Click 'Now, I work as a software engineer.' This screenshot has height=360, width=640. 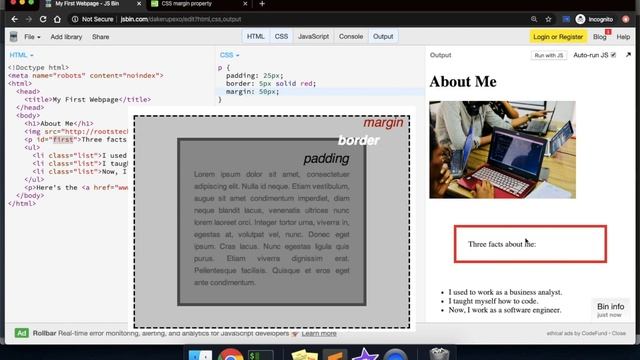(505, 310)
